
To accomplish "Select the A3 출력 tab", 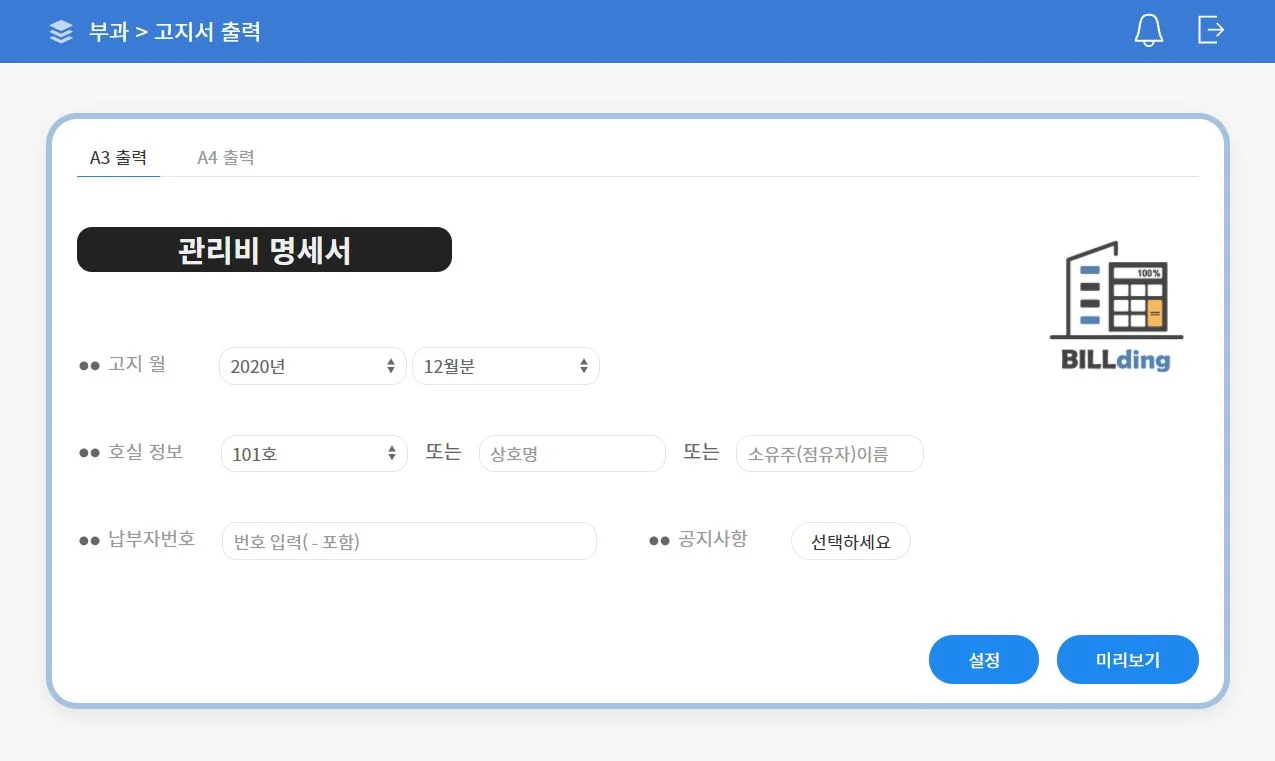I will [x=118, y=158].
